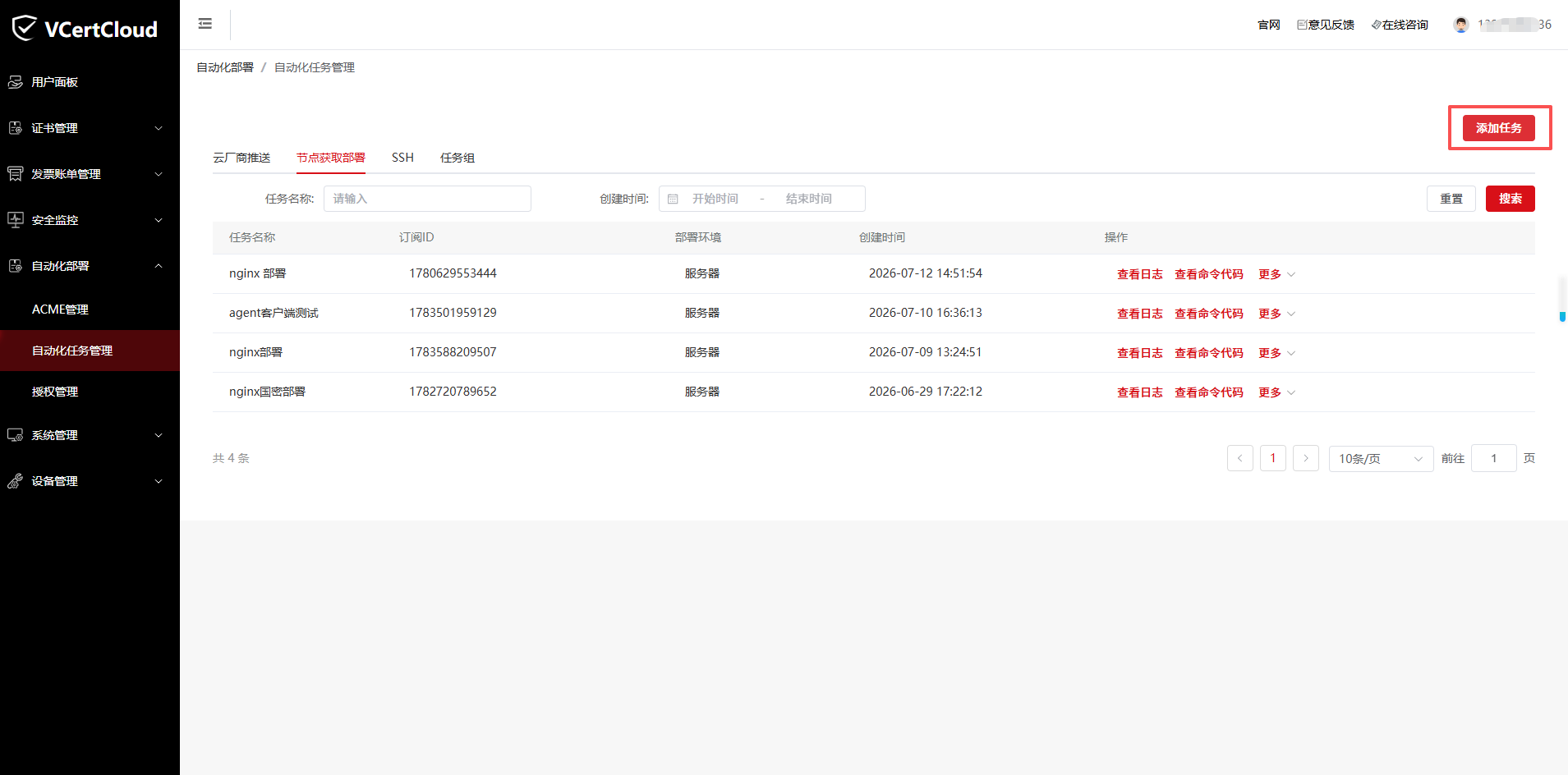Click the 发票账单管理 billing icon

15,174
